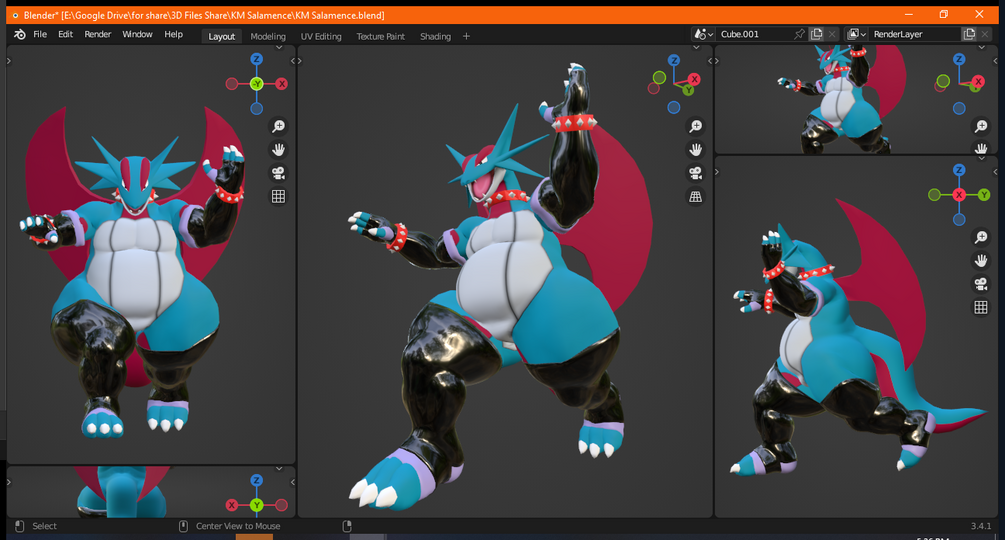Screen dimensions: 1005x540
Task: Remove the Cube.001 scene with the X
Action: (832, 34)
